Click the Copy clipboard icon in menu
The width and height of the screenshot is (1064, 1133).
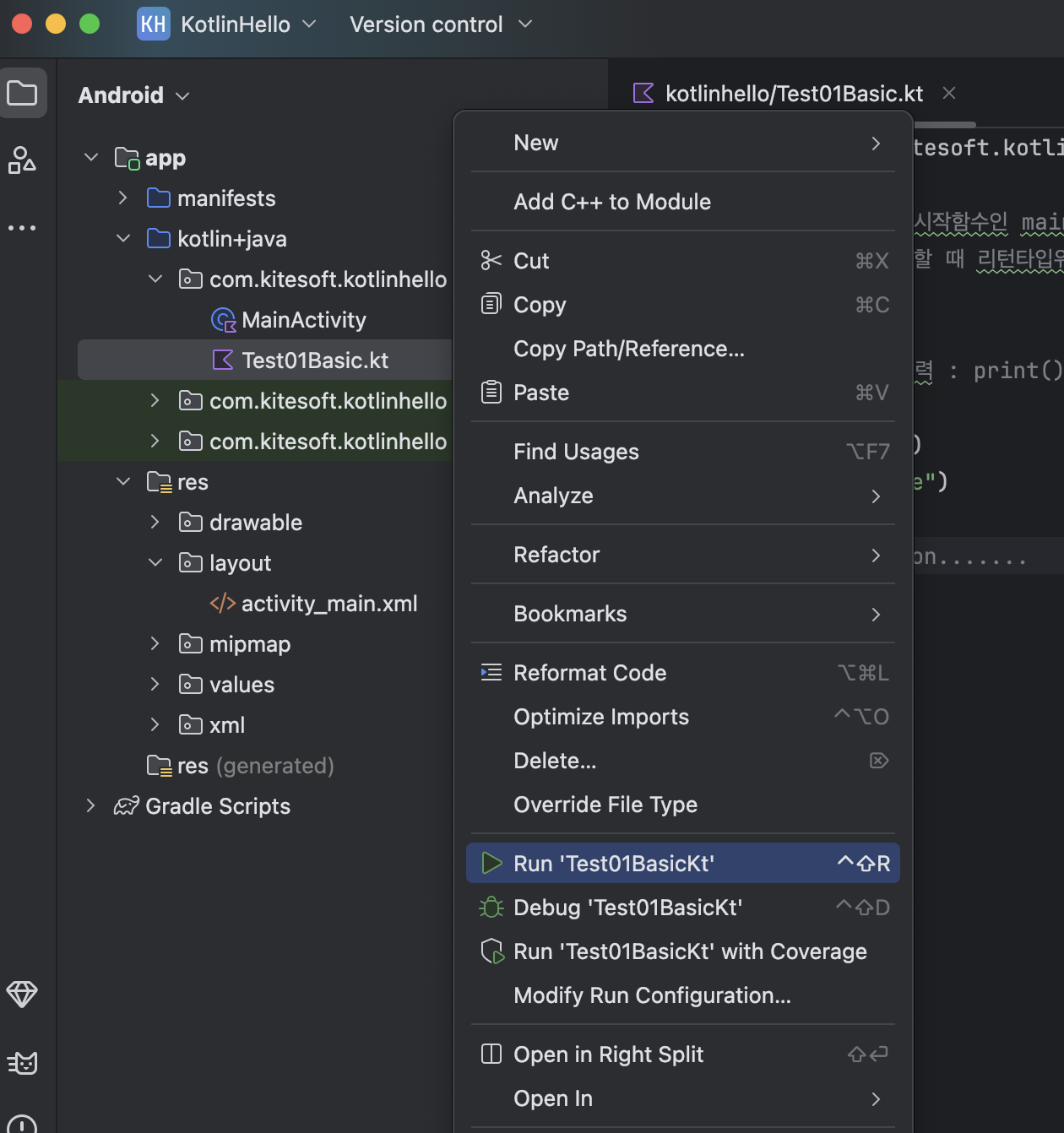click(x=491, y=305)
